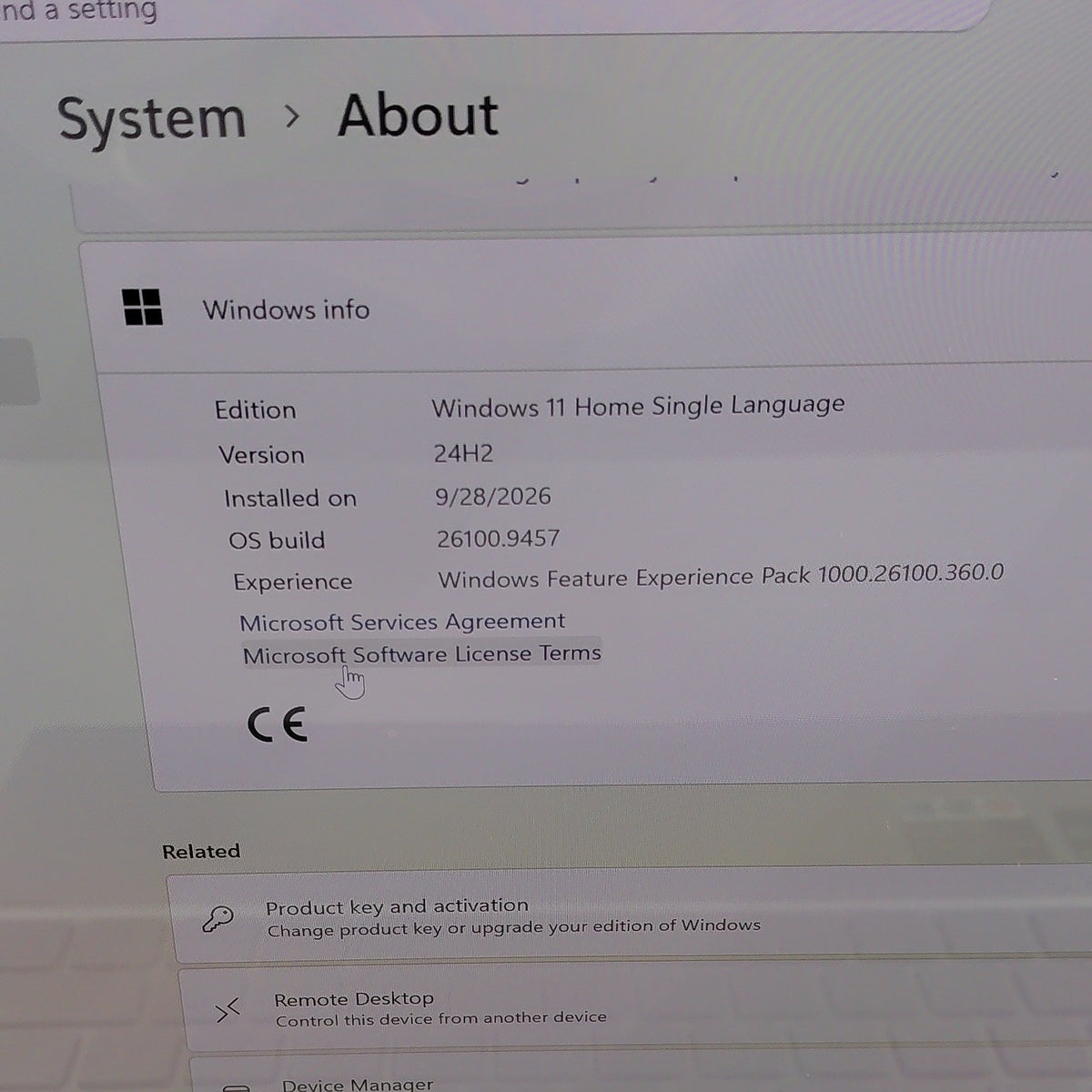Select the edition value Windows 11 Home Single Language
This screenshot has width=1092, height=1092.
638,406
